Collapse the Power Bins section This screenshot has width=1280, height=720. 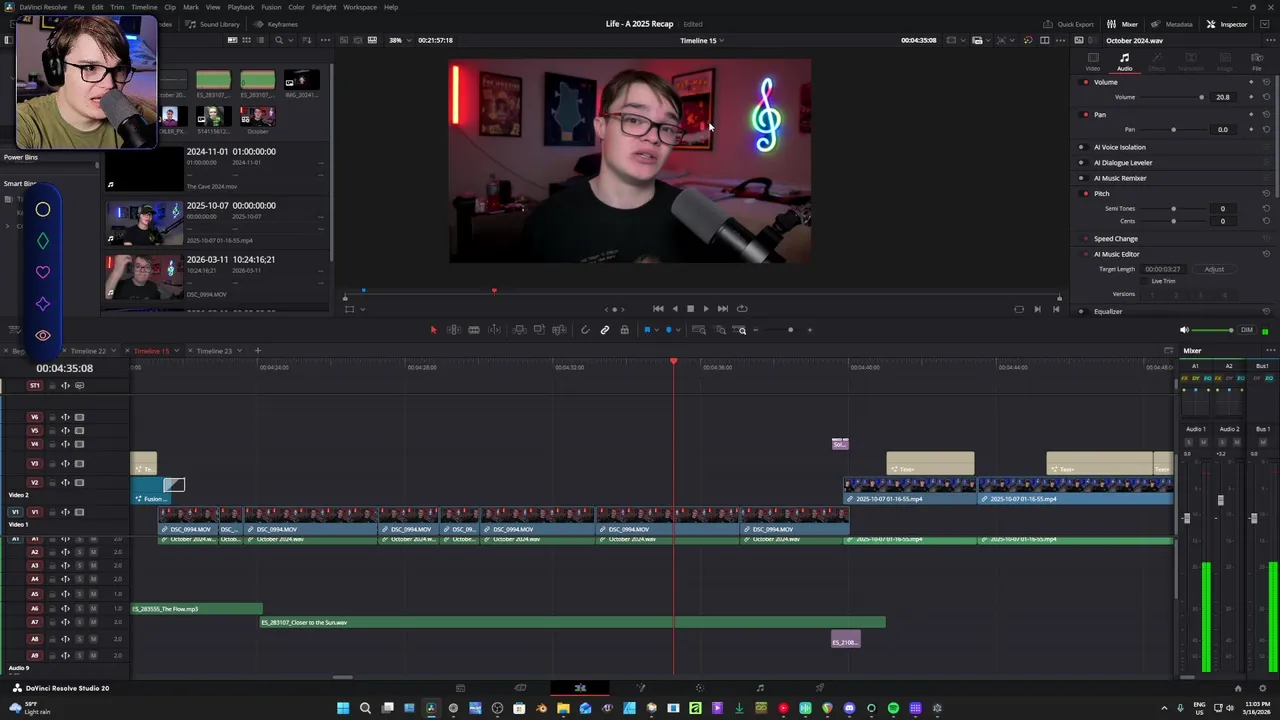20,157
